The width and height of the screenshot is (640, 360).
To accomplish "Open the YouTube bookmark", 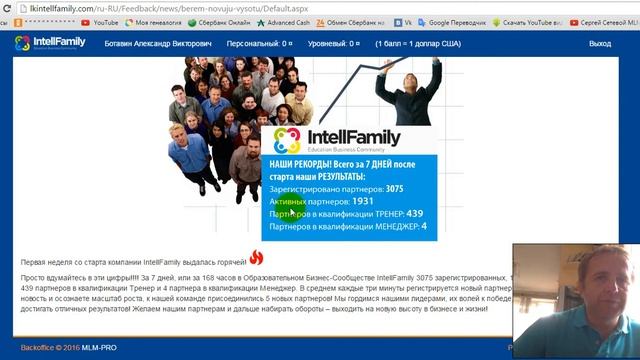I will pyautogui.click(x=100, y=23).
